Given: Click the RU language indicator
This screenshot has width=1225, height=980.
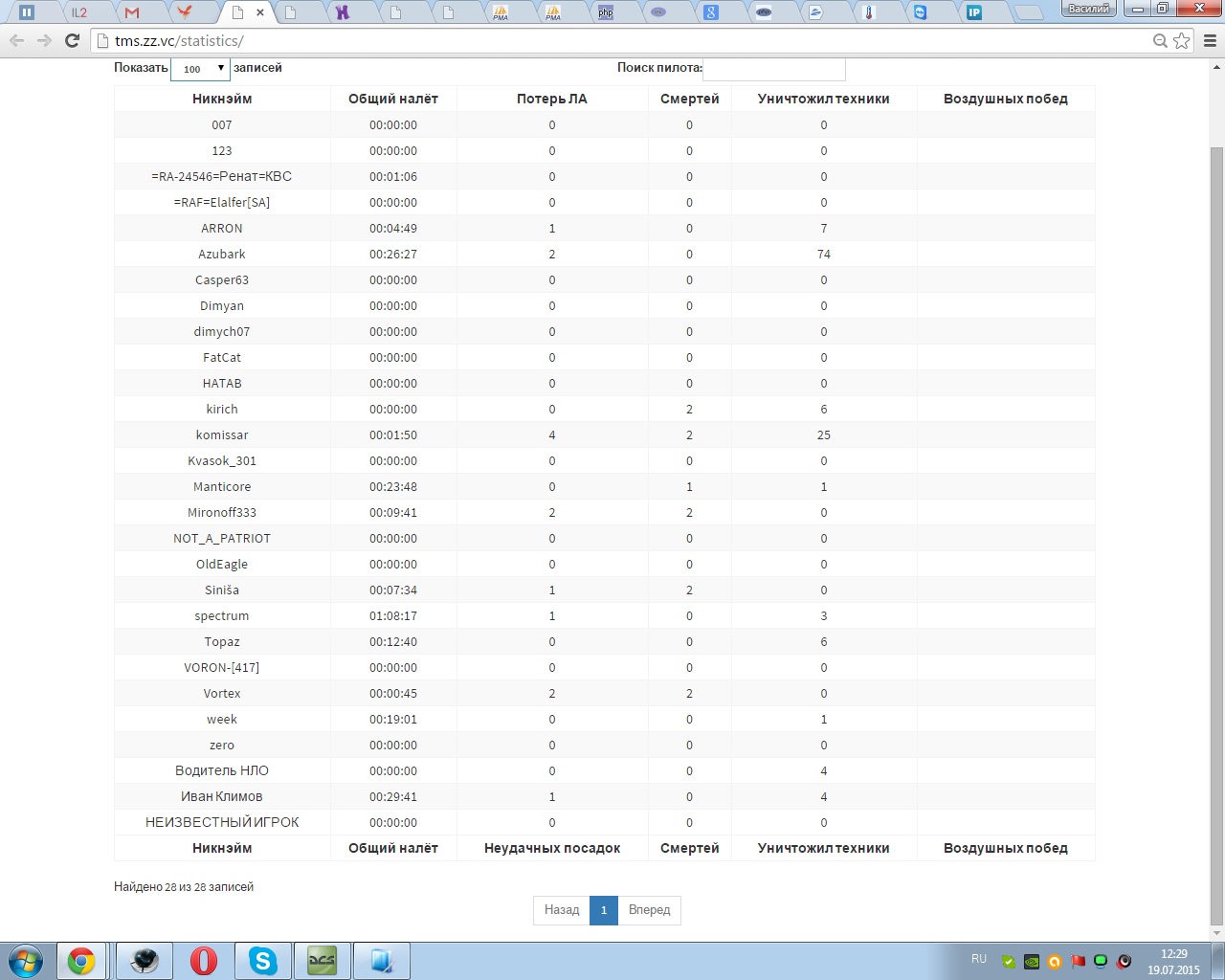Looking at the screenshot, I should (979, 959).
